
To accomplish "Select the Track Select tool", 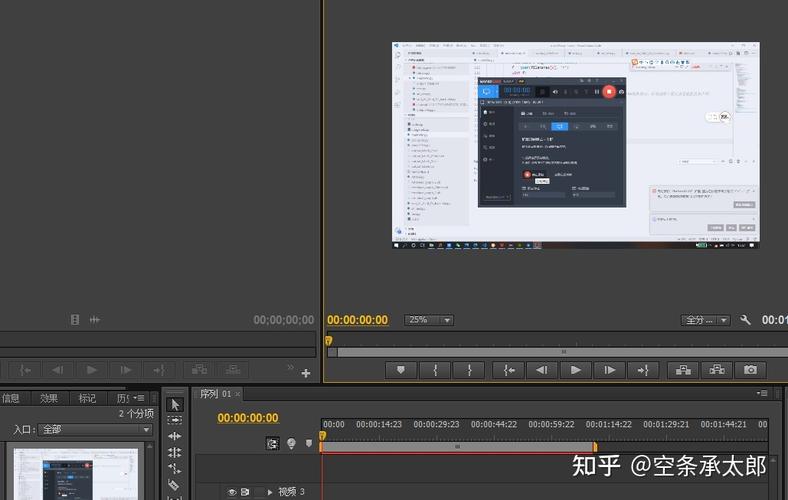I will click(174, 420).
